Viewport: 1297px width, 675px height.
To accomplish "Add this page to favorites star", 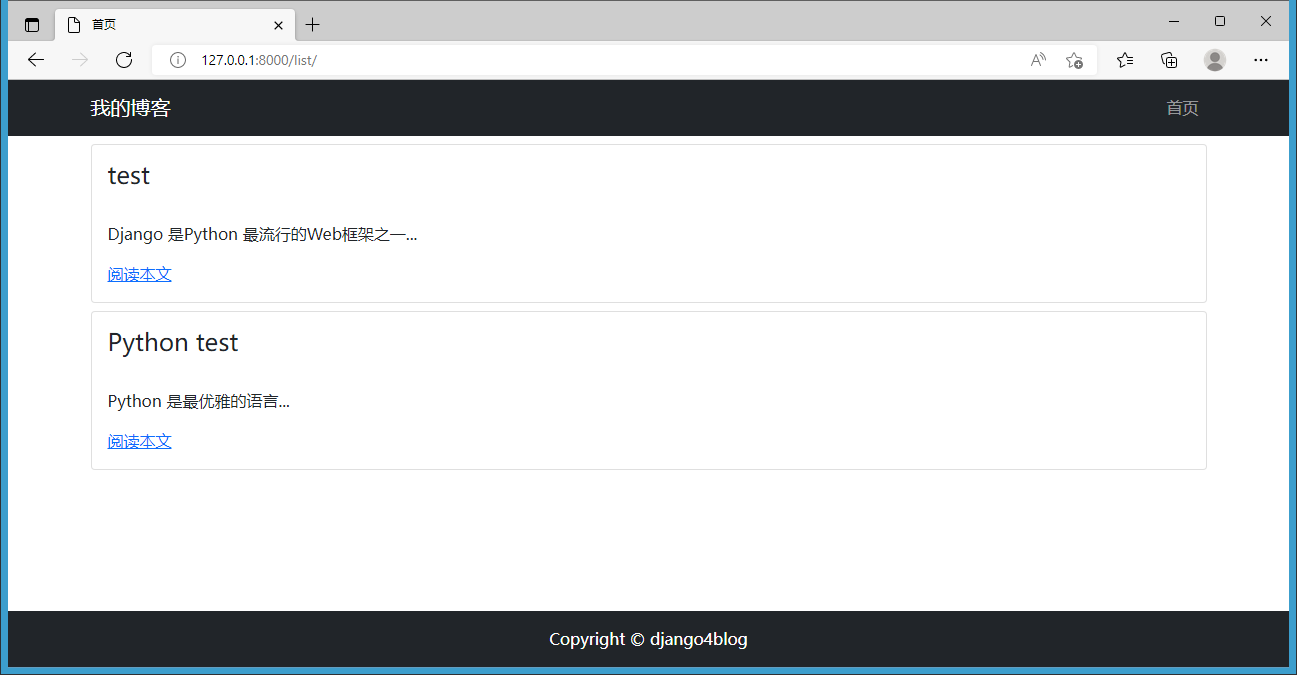I will tap(1074, 60).
